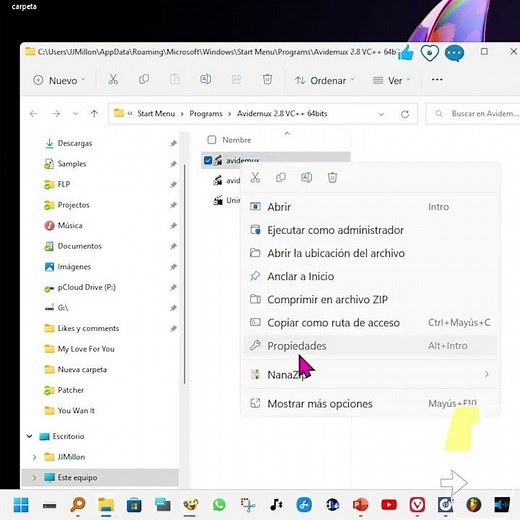Uncheck the selected avidemux file checkbox
Viewport: 520px width, 520px height.
click(x=208, y=160)
